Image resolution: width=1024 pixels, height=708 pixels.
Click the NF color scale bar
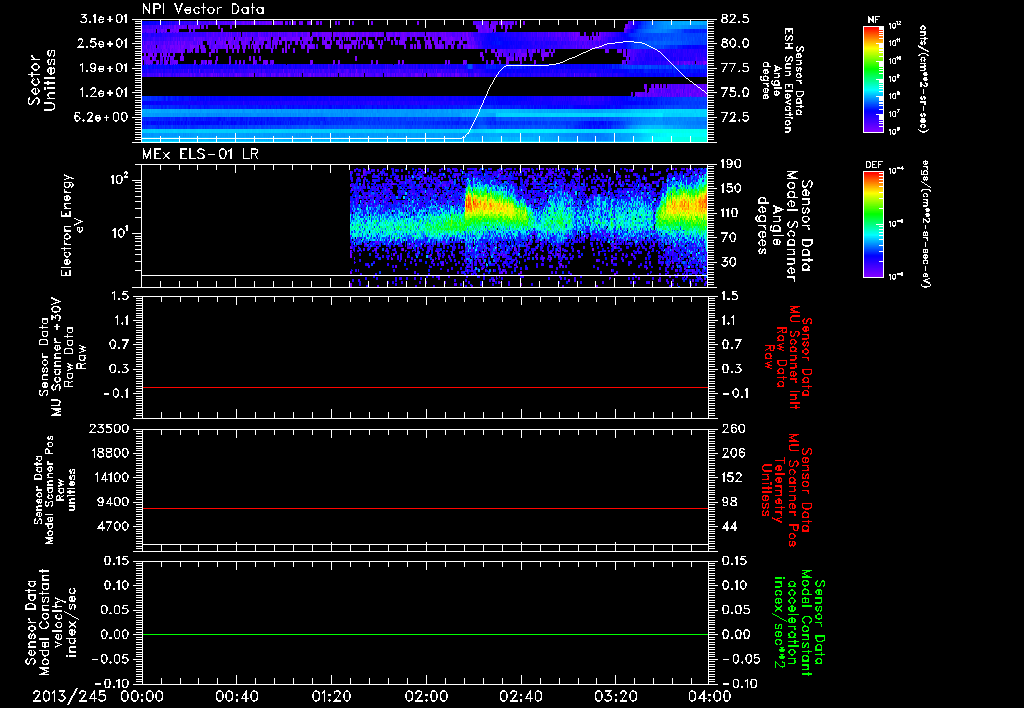[x=873, y=78]
